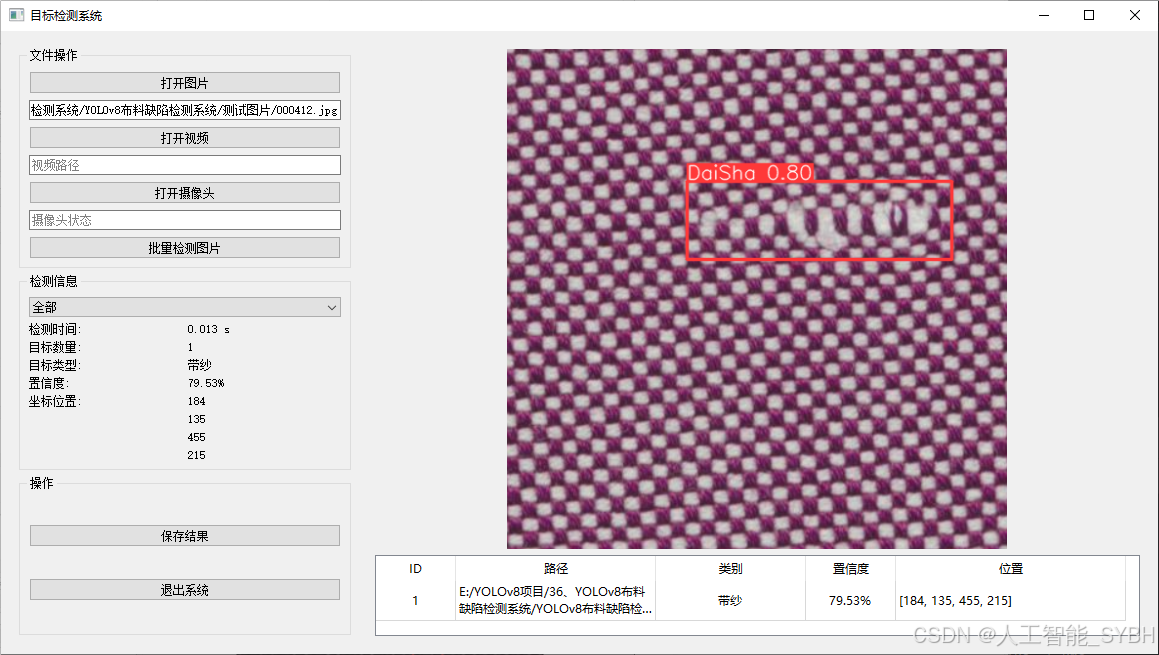
Task: Click the results table 置信度 column header
Action: 850,569
